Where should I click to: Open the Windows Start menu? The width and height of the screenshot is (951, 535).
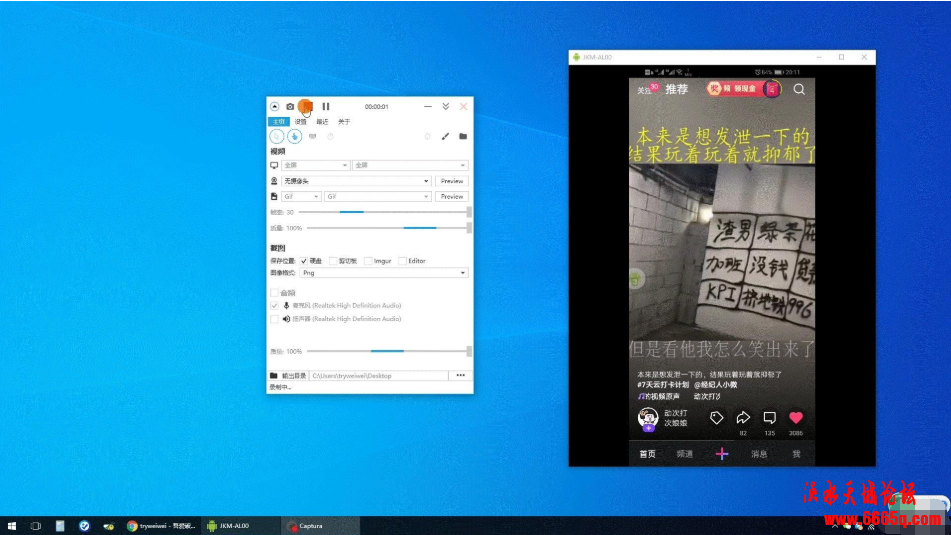coord(12,526)
